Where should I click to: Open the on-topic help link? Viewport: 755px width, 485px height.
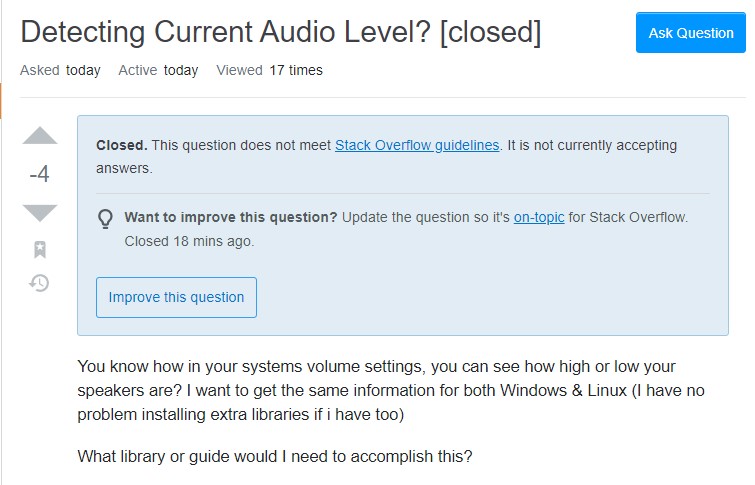pos(539,217)
